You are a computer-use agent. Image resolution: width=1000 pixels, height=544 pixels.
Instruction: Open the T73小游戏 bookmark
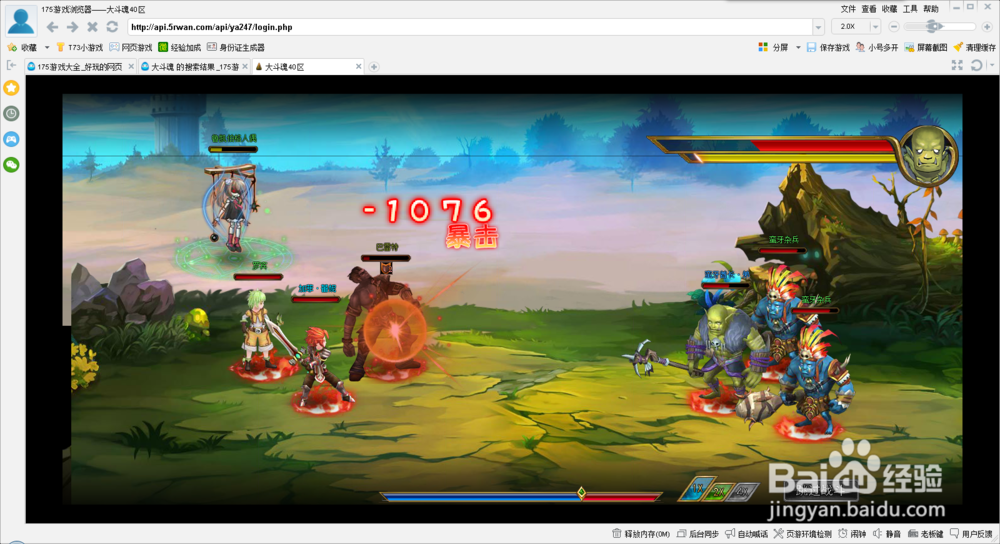pos(79,47)
